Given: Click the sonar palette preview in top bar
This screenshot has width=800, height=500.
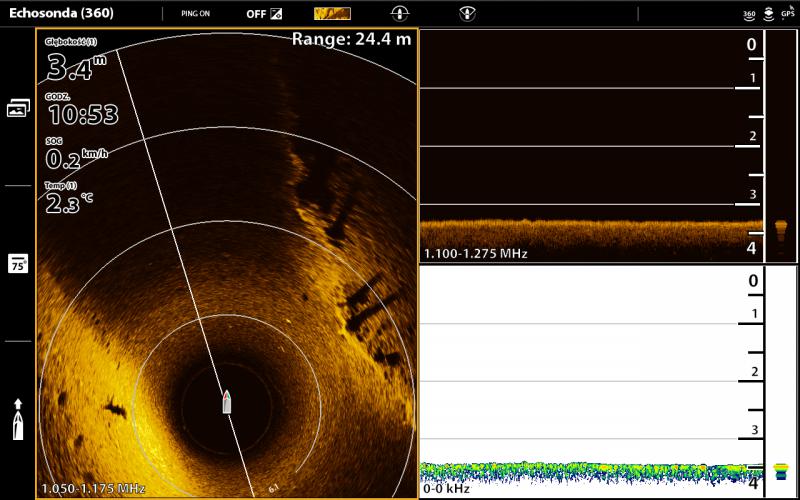Looking at the screenshot, I should tap(332, 14).
